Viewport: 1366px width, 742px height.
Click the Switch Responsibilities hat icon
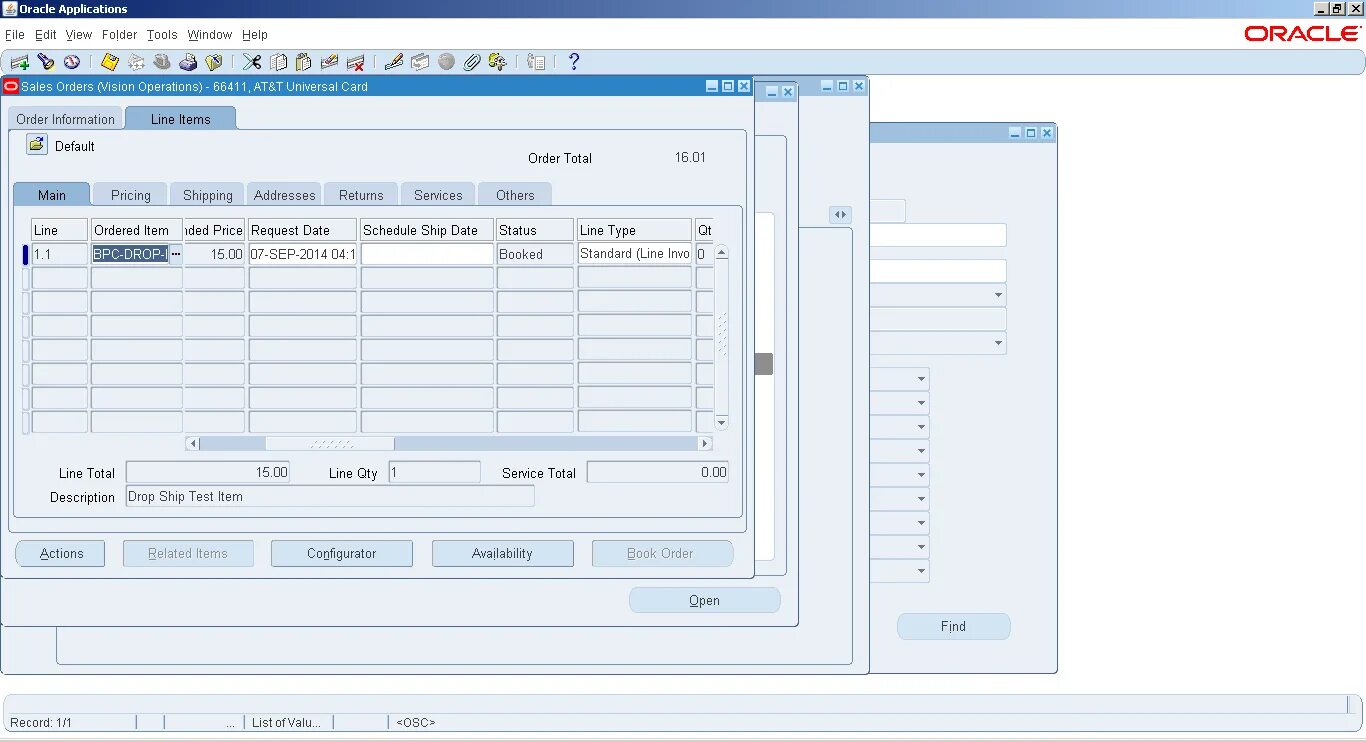[x=162, y=62]
